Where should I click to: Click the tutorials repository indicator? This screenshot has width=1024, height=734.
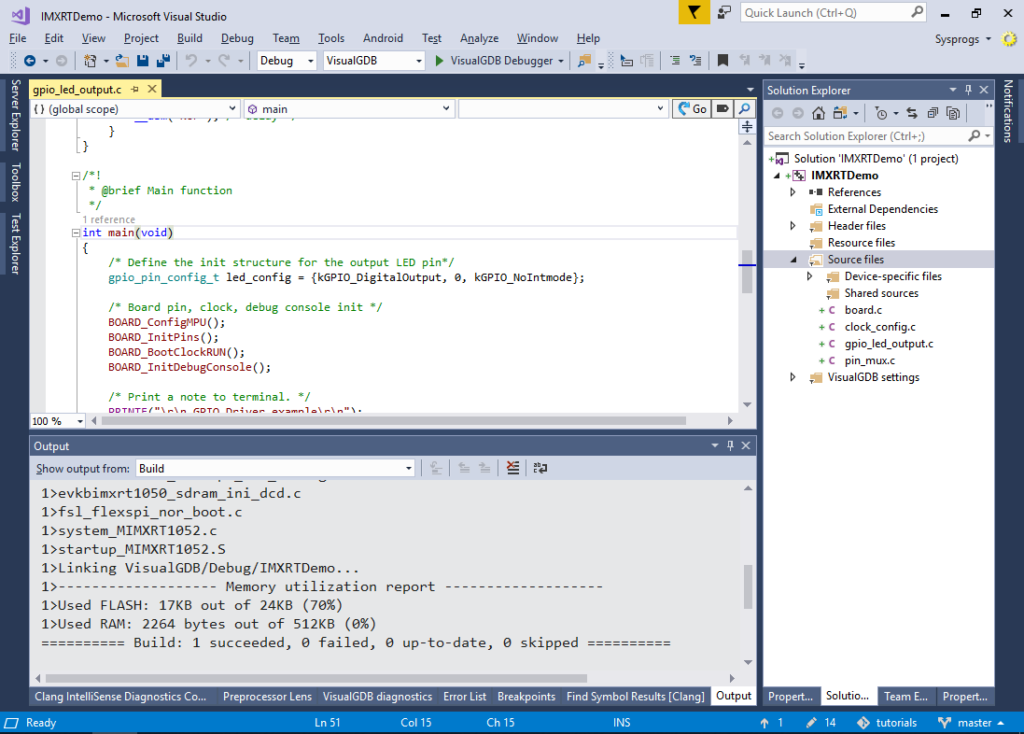click(887, 722)
